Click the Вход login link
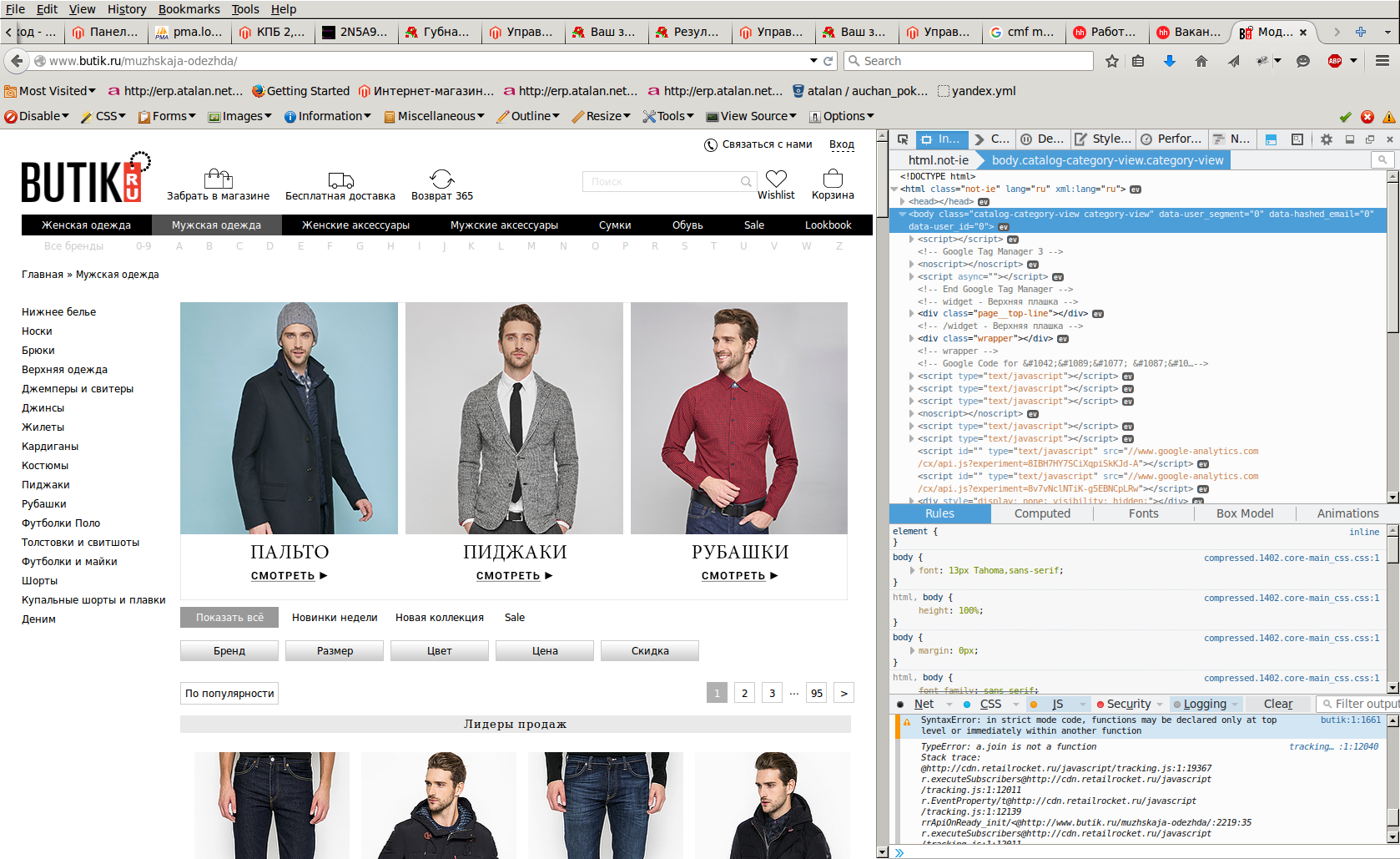Viewport: 1400px width, 859px height. (842, 144)
